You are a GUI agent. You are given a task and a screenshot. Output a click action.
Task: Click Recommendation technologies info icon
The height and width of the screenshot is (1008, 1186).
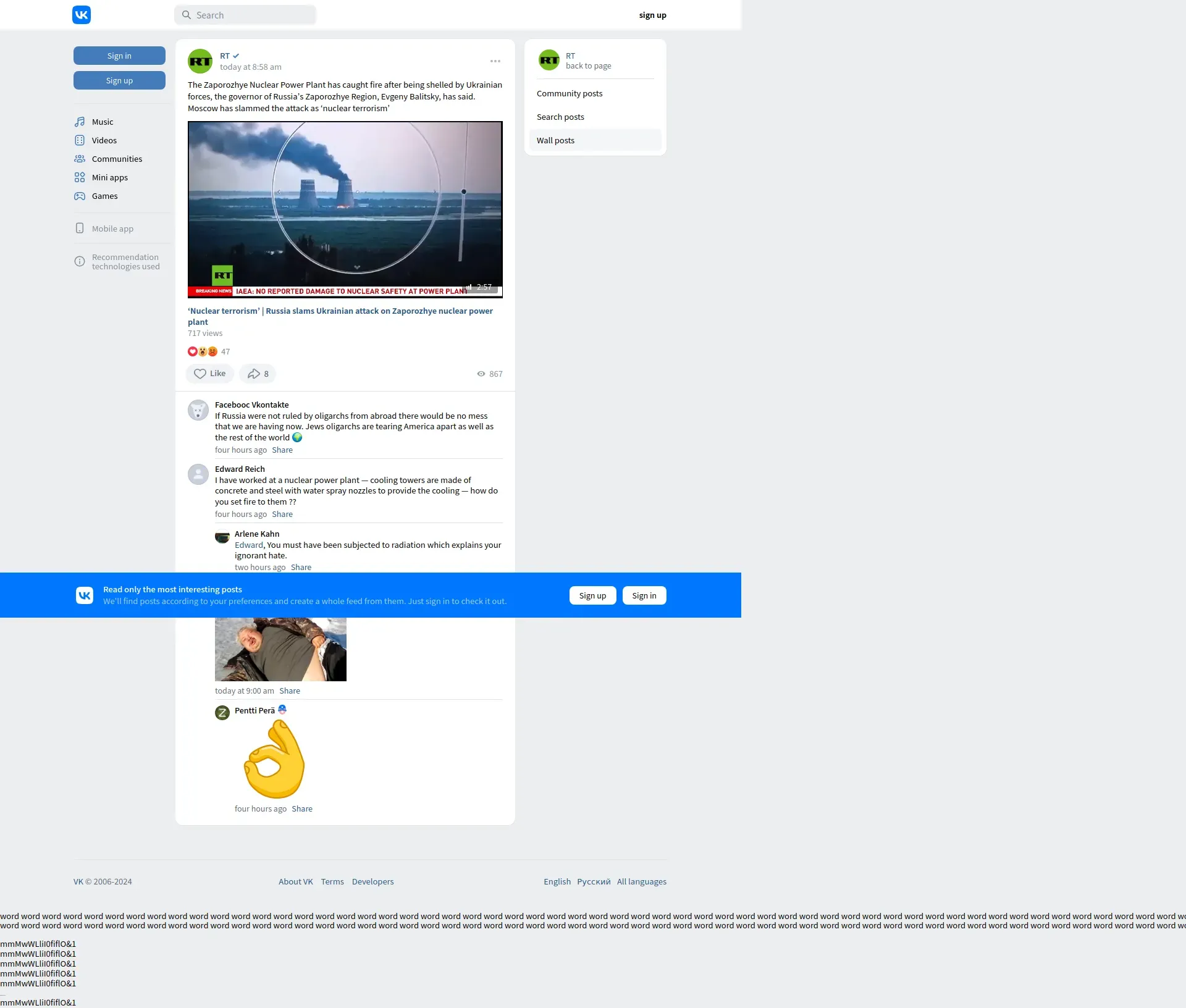(x=80, y=261)
